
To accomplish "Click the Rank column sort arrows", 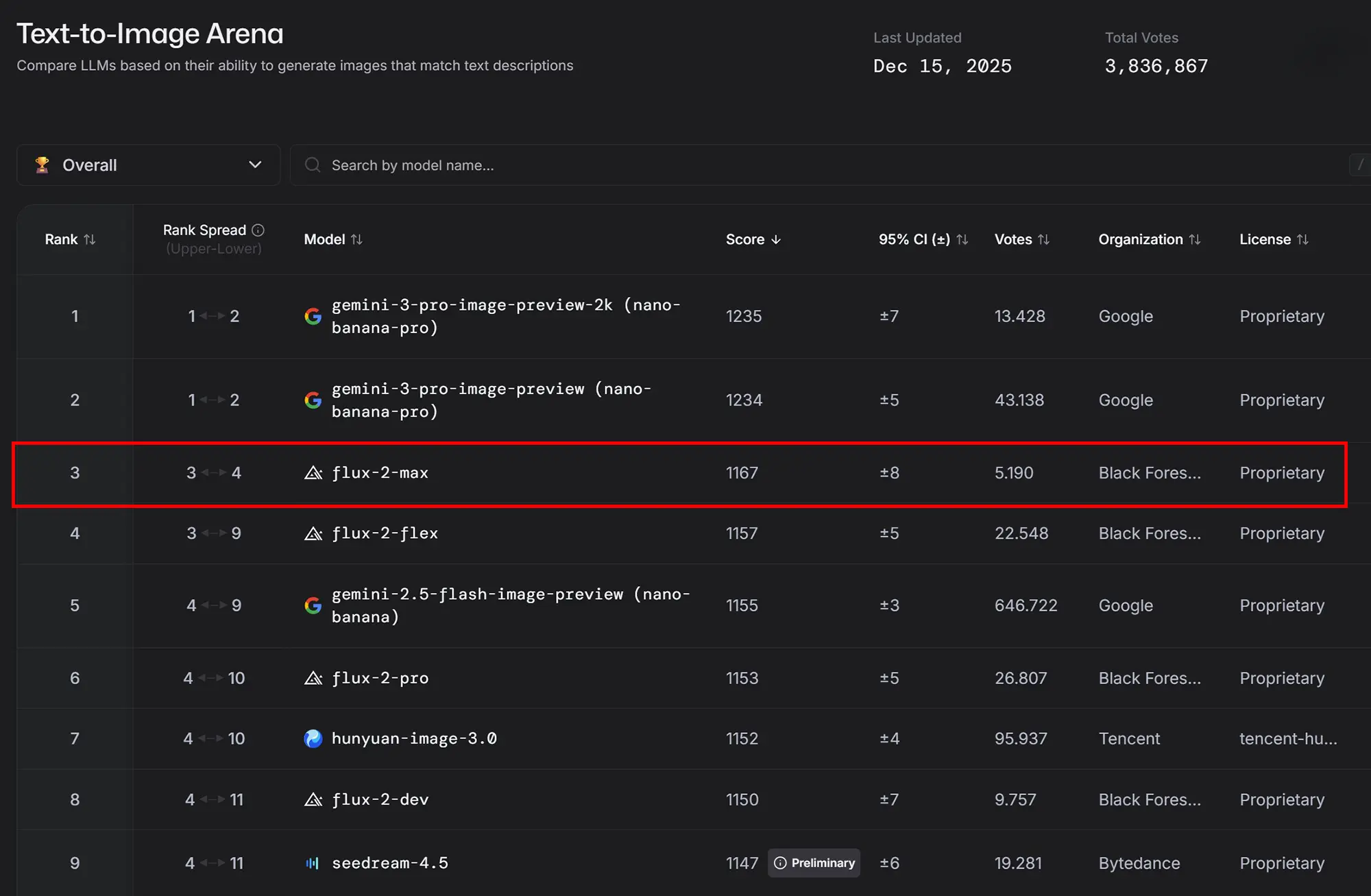I will 90,239.
